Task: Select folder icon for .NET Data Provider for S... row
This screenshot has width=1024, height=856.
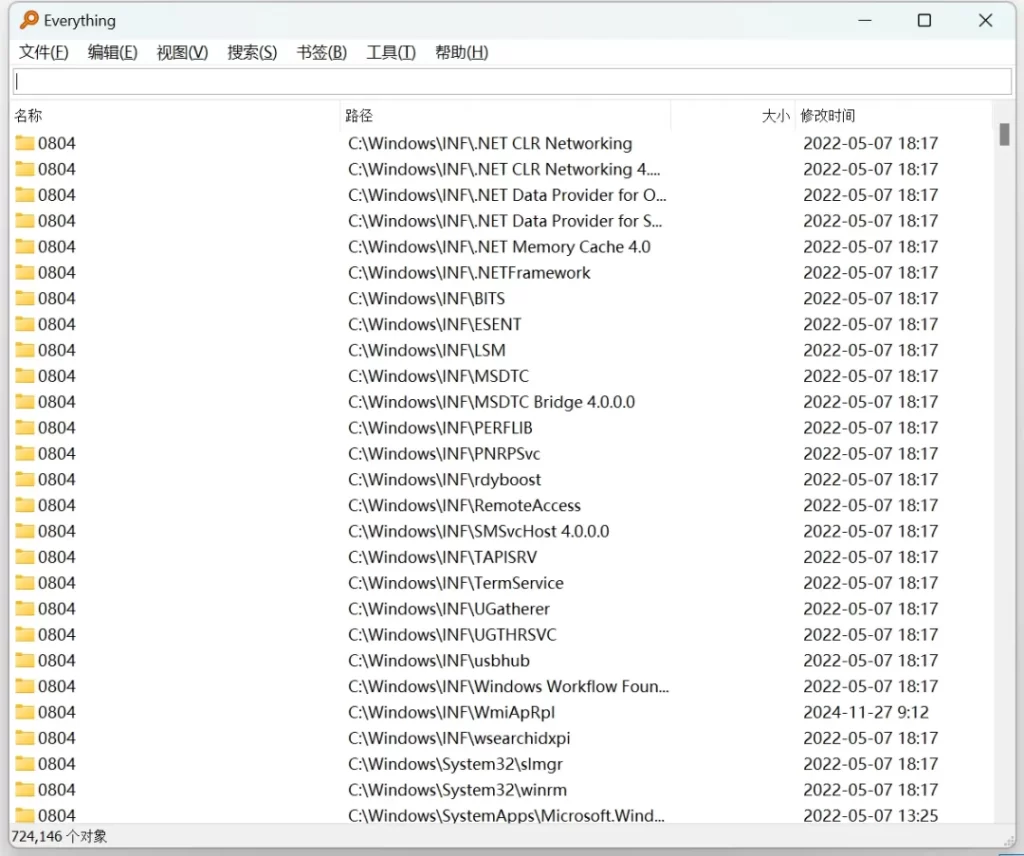Action: point(25,221)
